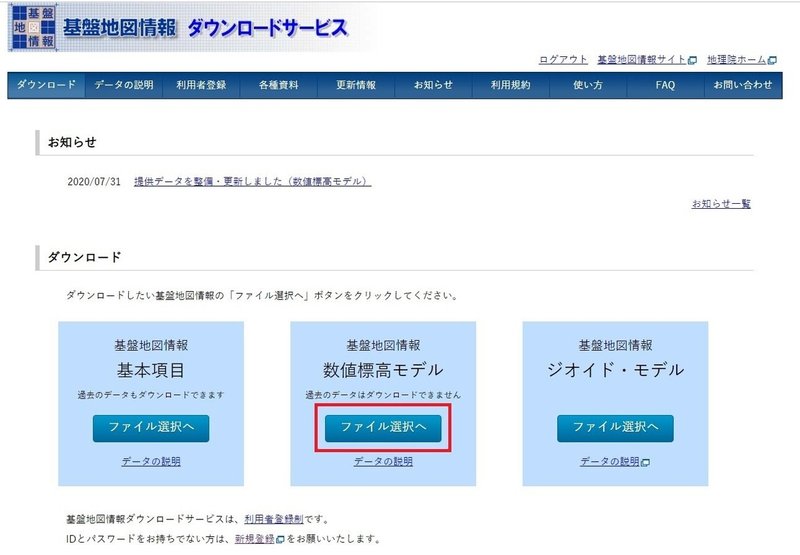Open the データの説明 nav tab
800x555 pixels.
tap(123, 85)
